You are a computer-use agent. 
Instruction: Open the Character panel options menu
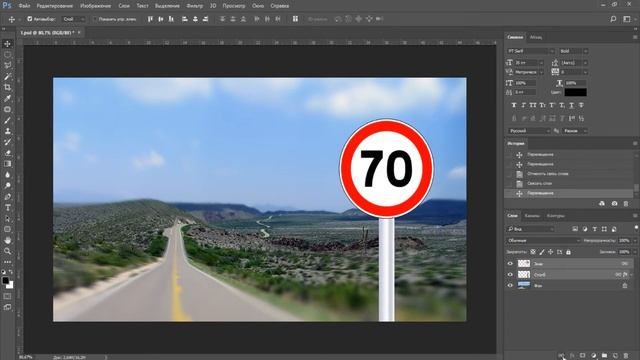(x=635, y=37)
